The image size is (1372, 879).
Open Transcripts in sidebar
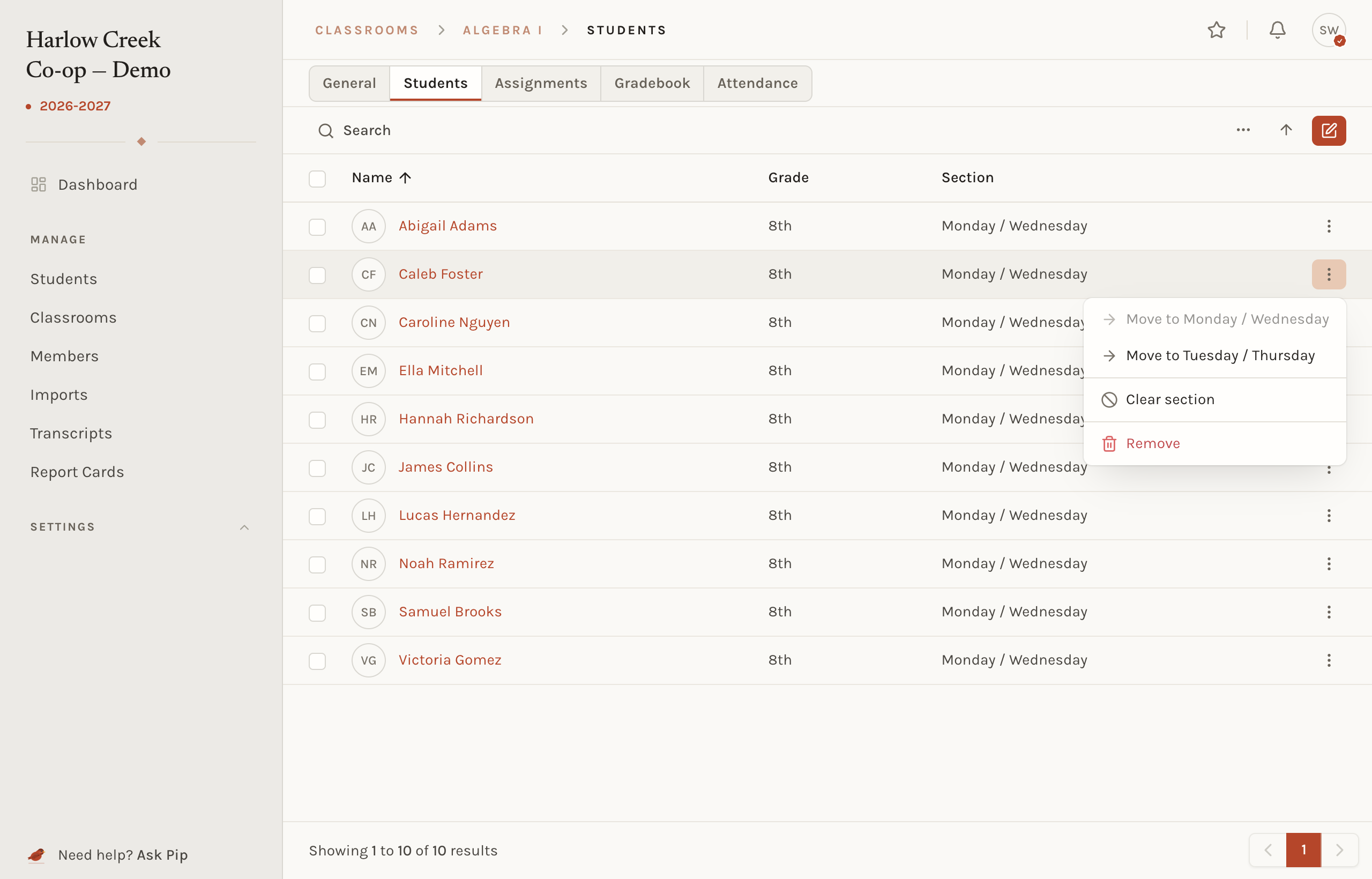71,434
